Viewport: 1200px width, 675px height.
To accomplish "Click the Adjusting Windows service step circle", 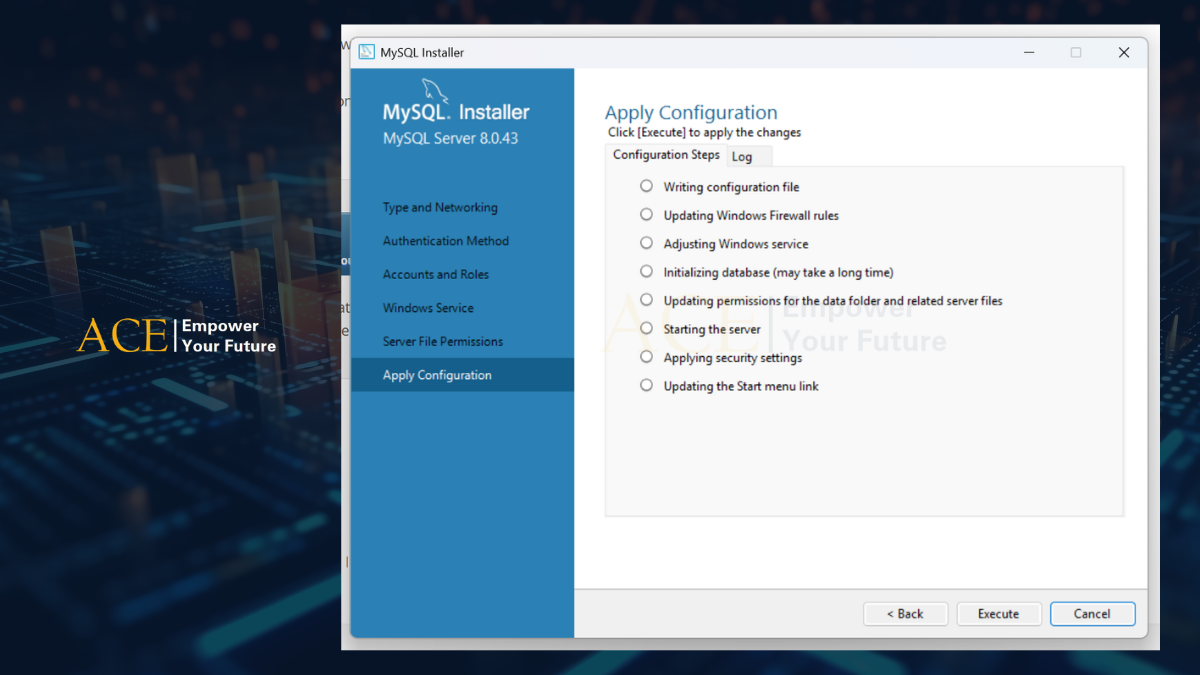I will tap(646, 243).
